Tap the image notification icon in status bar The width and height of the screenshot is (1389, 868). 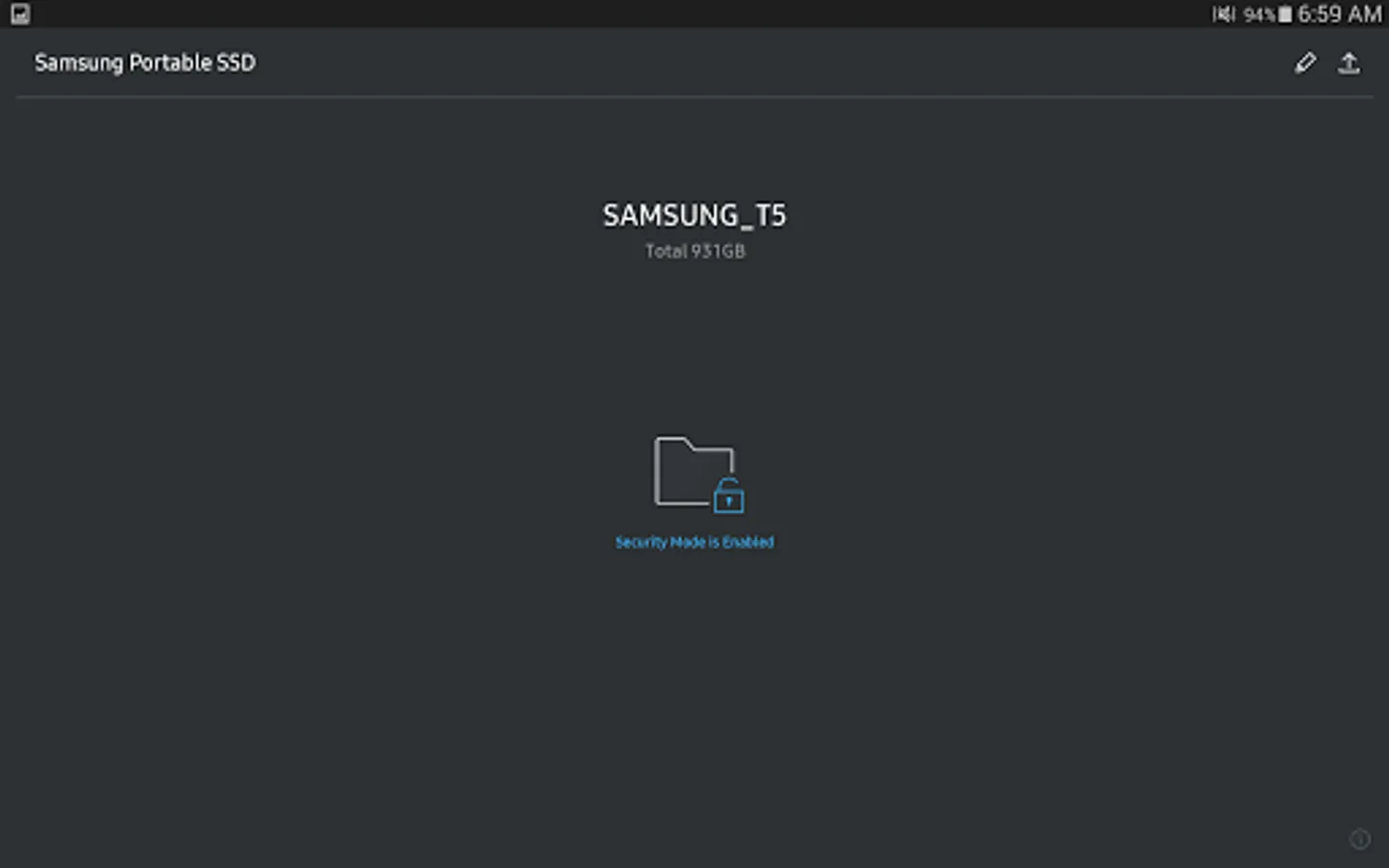pyautogui.click(x=20, y=14)
